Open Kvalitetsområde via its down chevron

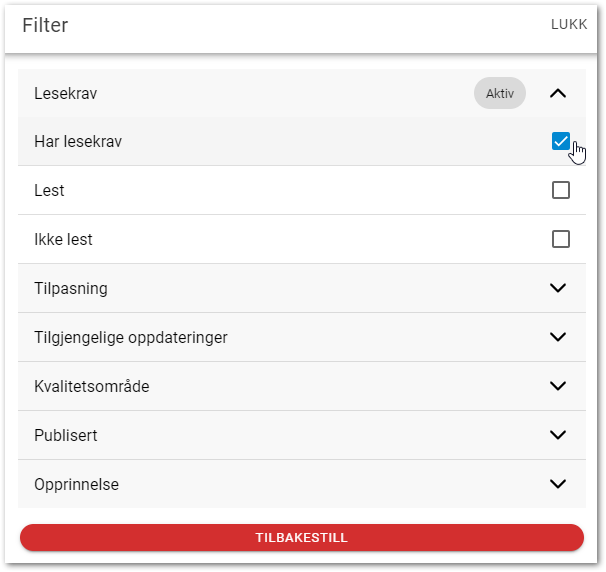tap(559, 386)
